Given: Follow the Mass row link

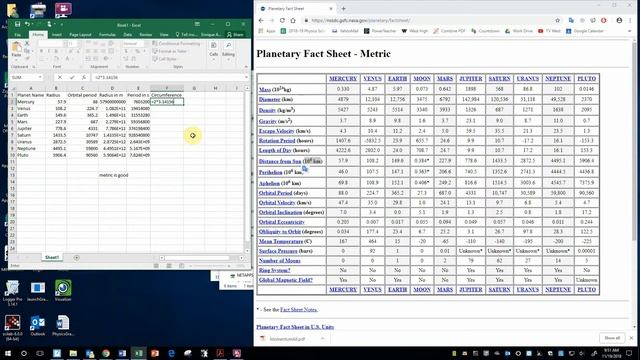Looking at the screenshot, I should (264, 89).
